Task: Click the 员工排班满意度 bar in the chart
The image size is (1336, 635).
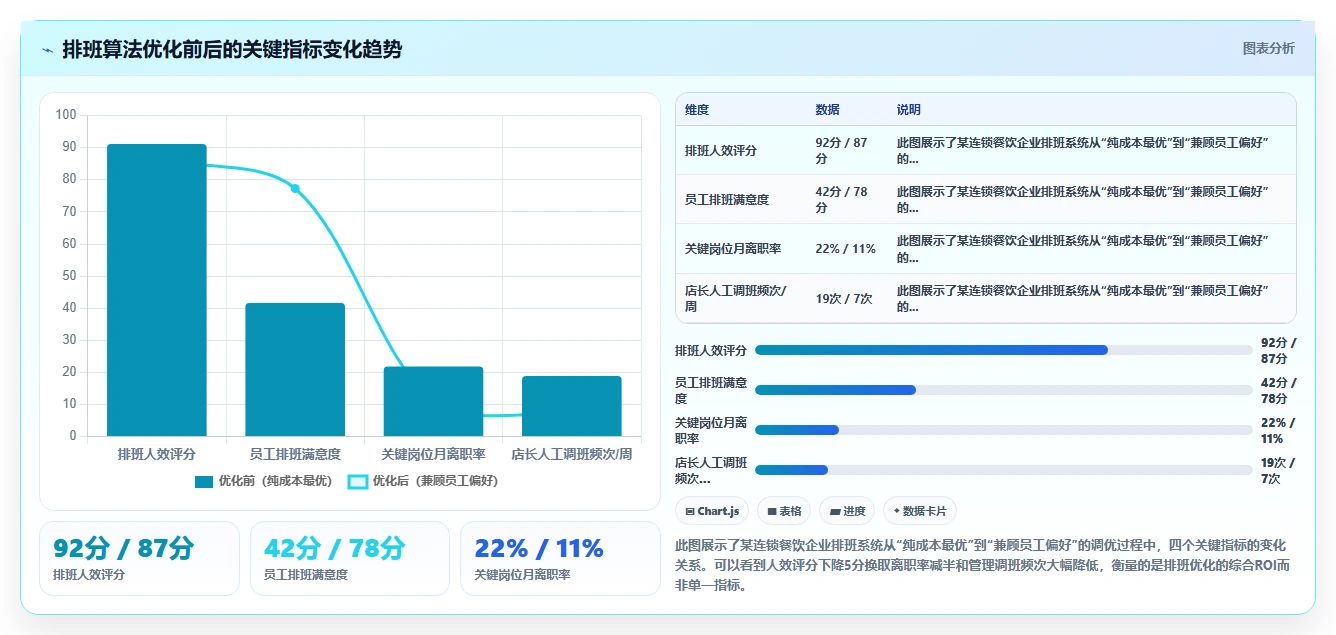Action: pos(295,369)
